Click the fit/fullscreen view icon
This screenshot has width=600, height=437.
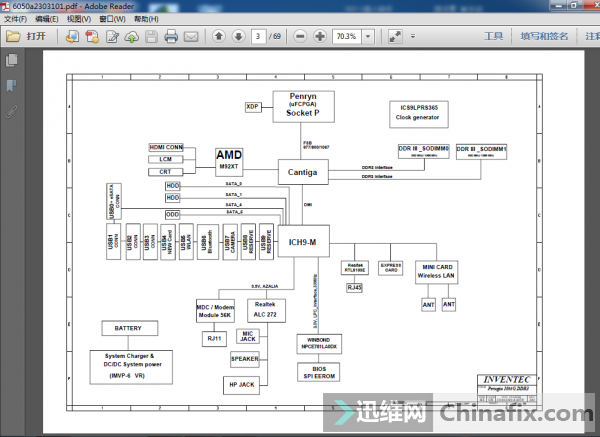395,36
